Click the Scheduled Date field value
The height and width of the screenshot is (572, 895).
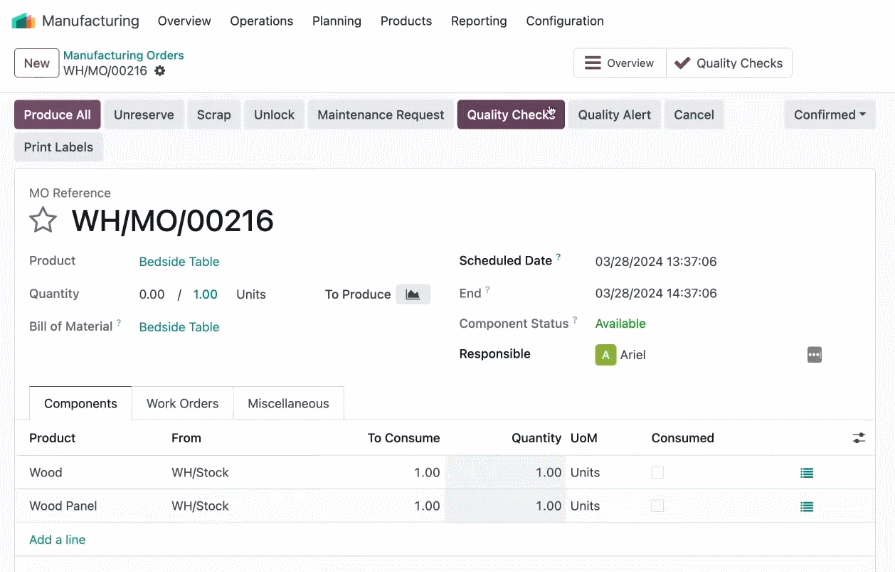coord(655,261)
